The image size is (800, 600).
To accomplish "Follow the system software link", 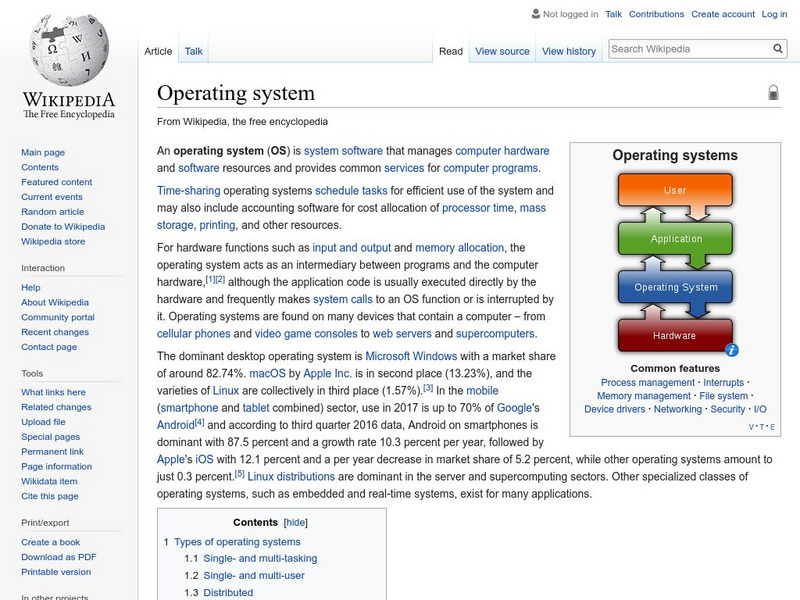I will click(x=343, y=151).
